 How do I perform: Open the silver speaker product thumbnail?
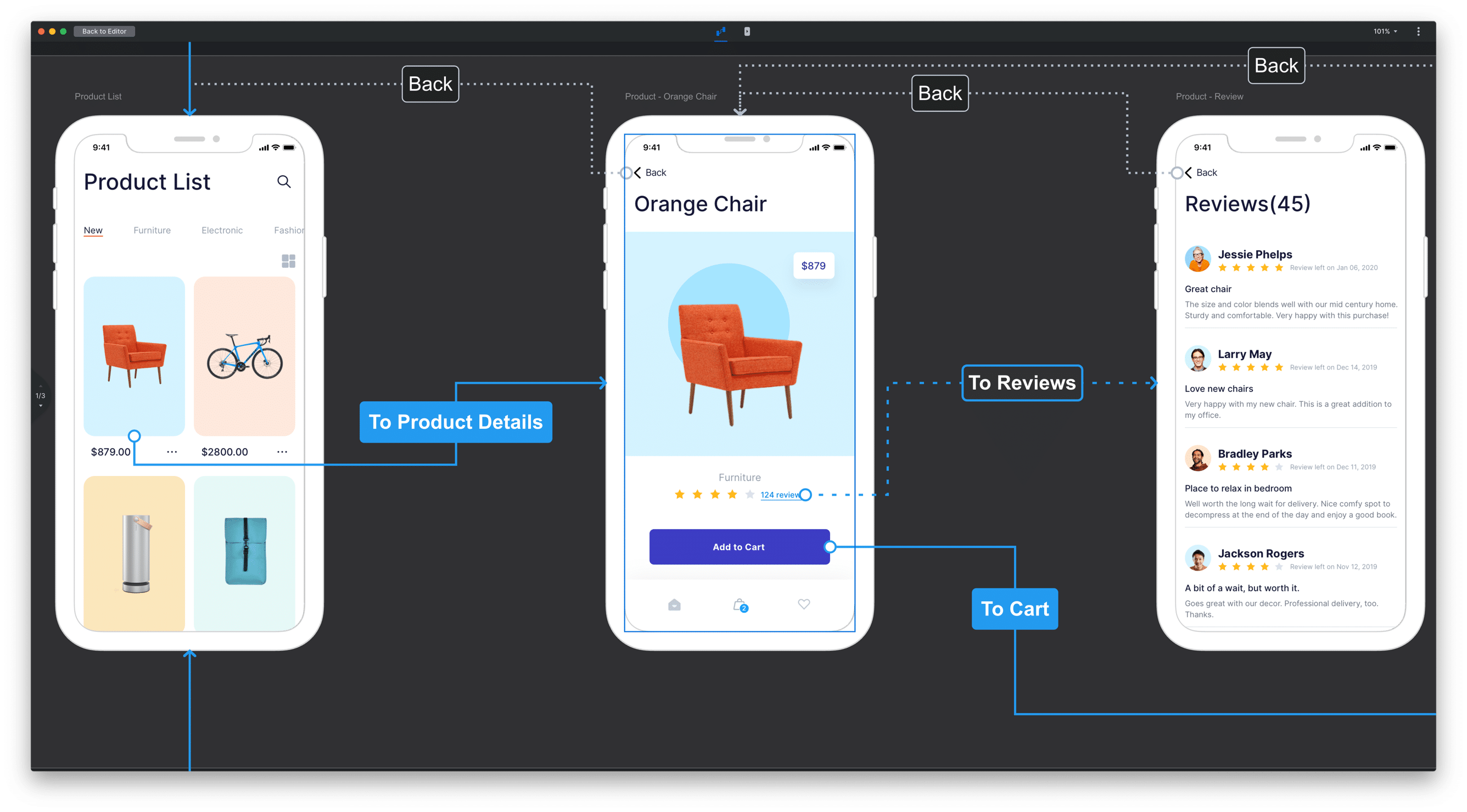[135, 553]
